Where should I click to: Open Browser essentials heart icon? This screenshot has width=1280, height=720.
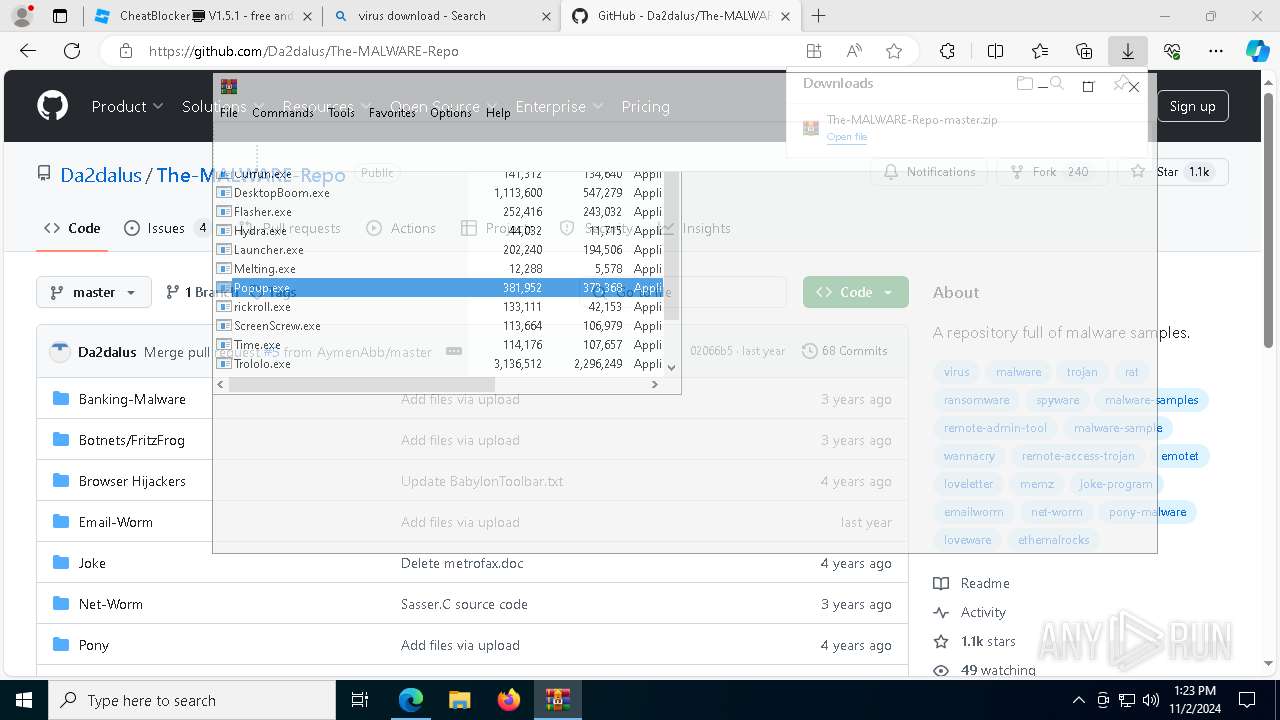point(1172,51)
